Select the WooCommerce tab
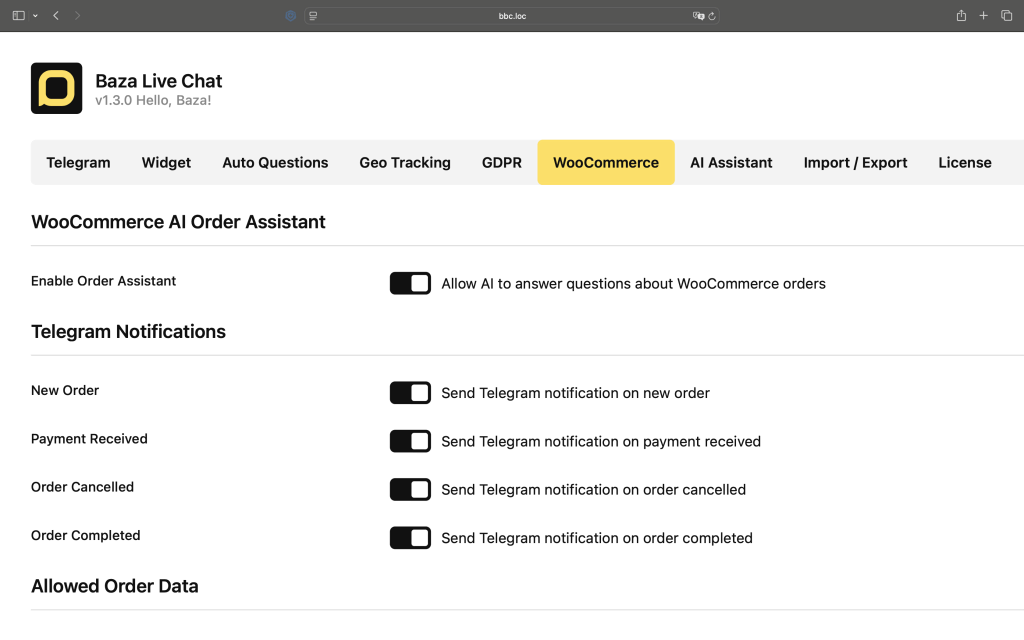Screen dimensions: 1024x640 pyautogui.click(x=606, y=163)
